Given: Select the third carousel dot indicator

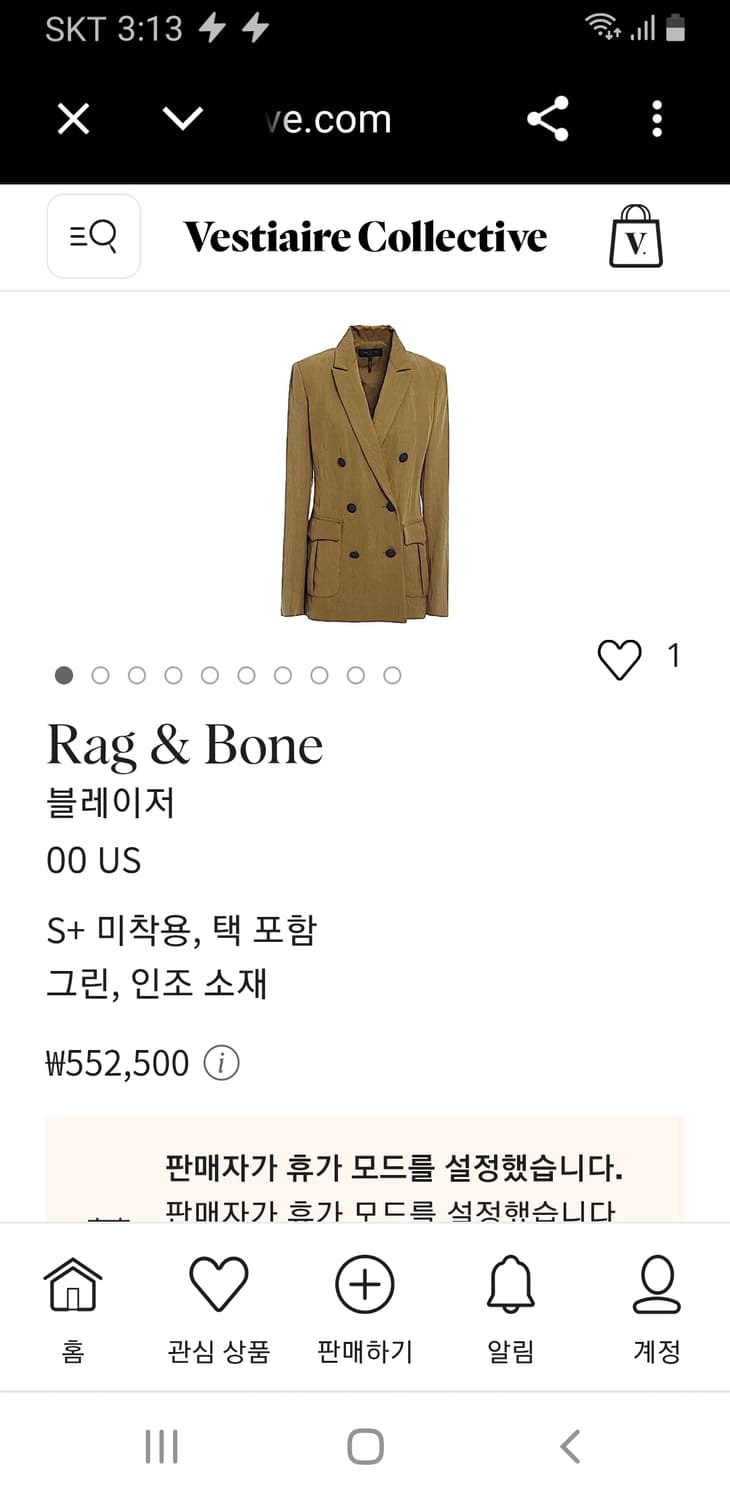Looking at the screenshot, I should 137,675.
